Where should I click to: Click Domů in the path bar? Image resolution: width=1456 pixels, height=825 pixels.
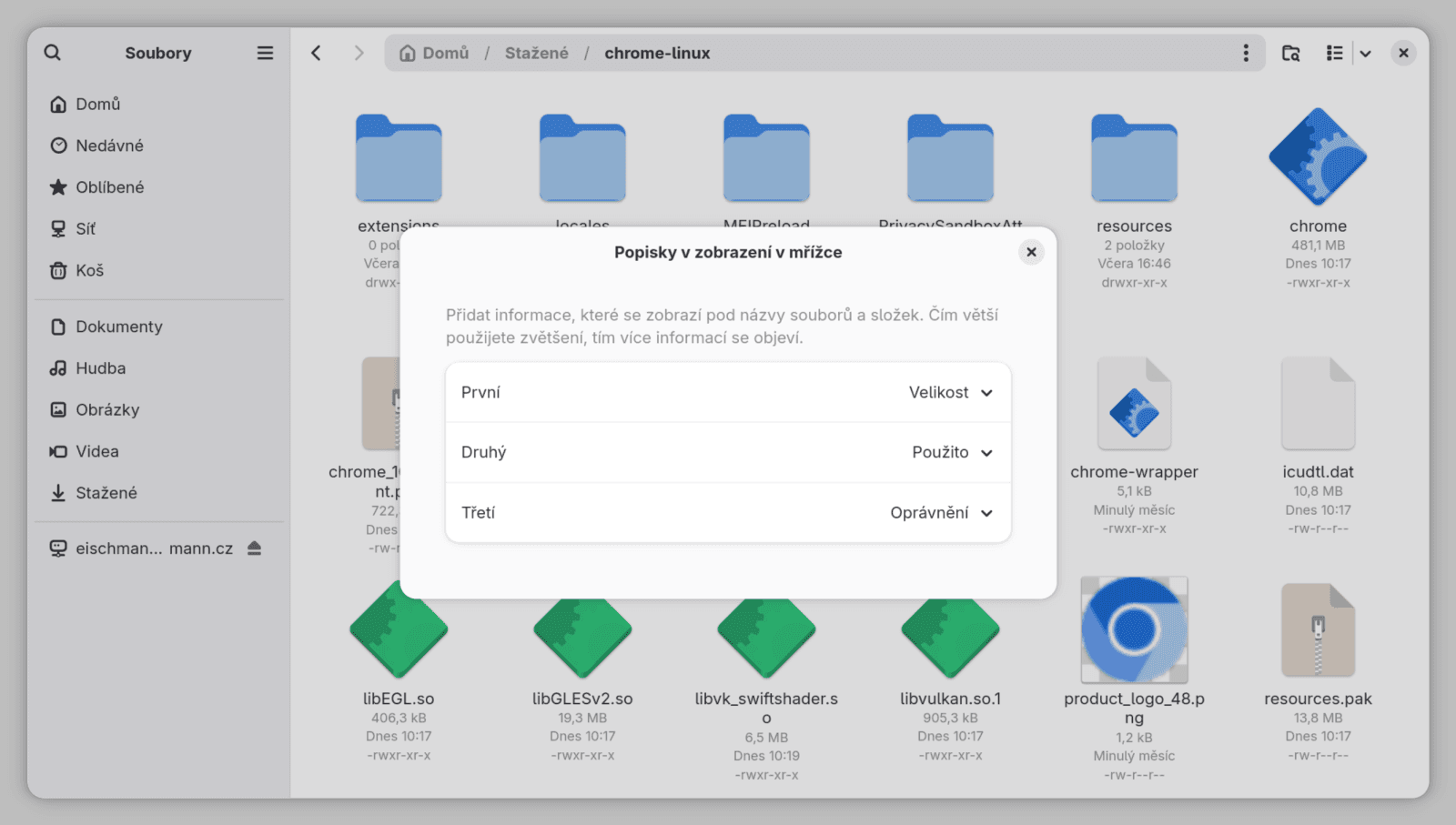[435, 53]
